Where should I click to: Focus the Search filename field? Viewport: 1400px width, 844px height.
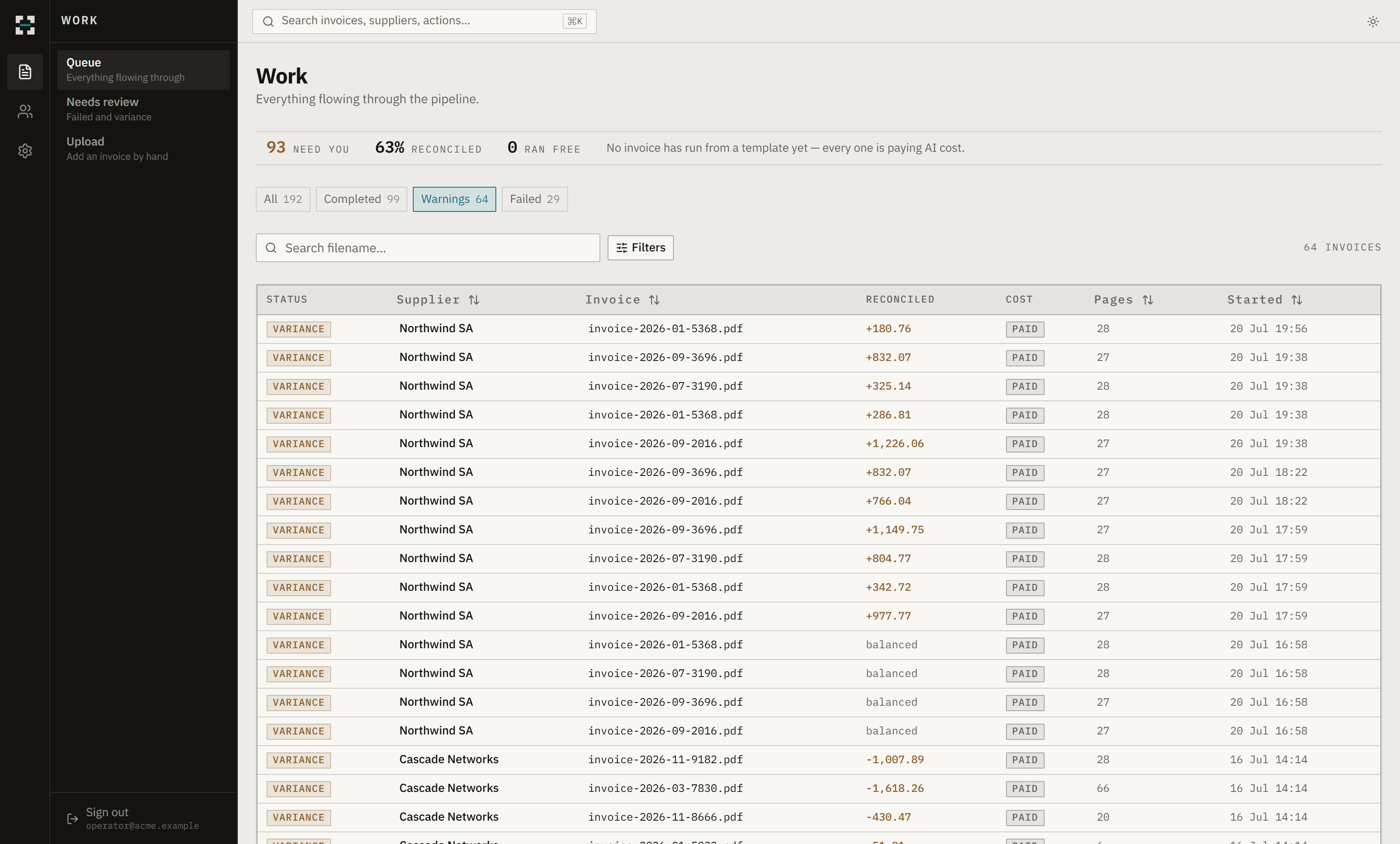[427, 248]
